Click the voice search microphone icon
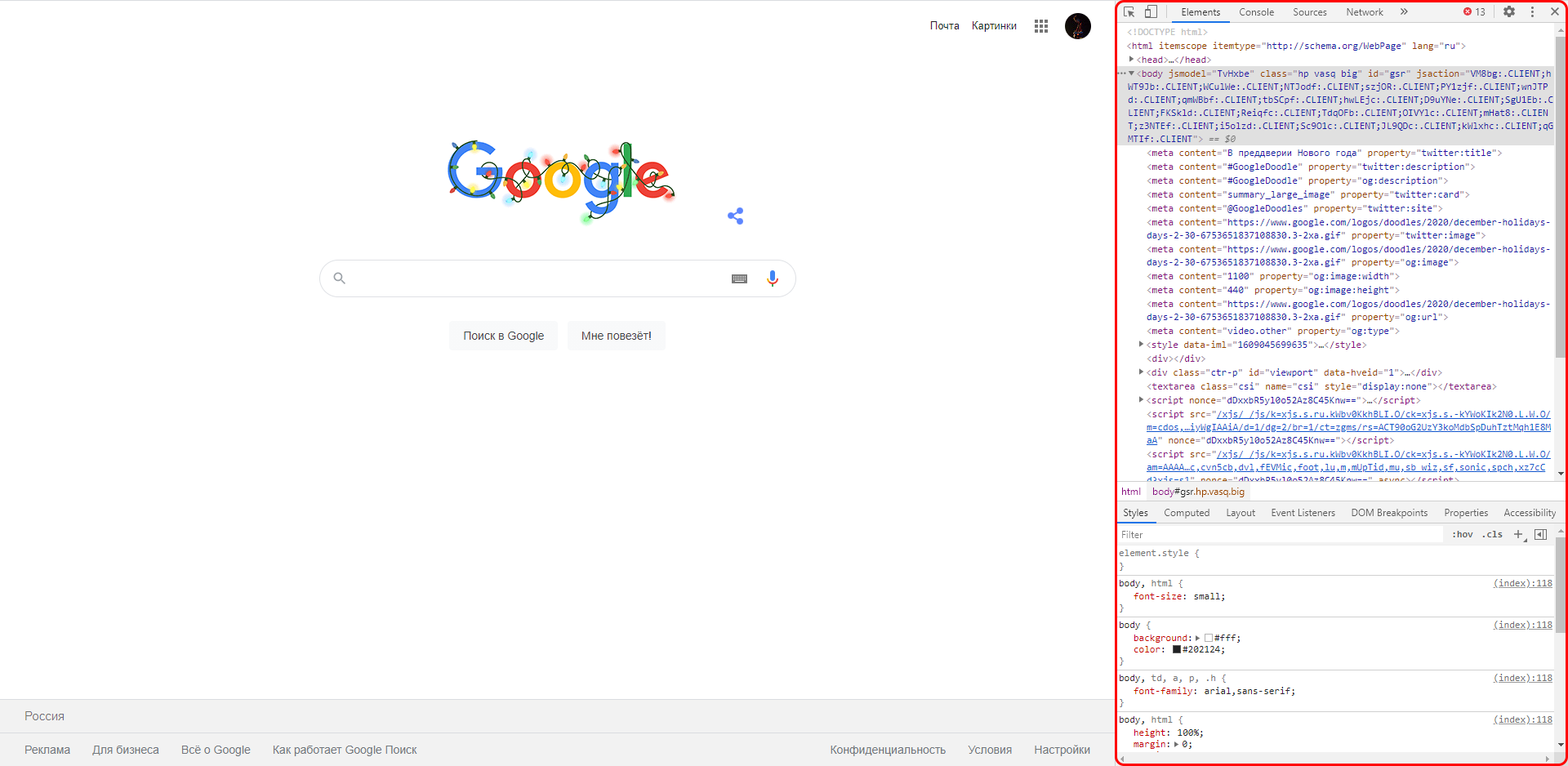The image size is (1568, 766). [772, 278]
